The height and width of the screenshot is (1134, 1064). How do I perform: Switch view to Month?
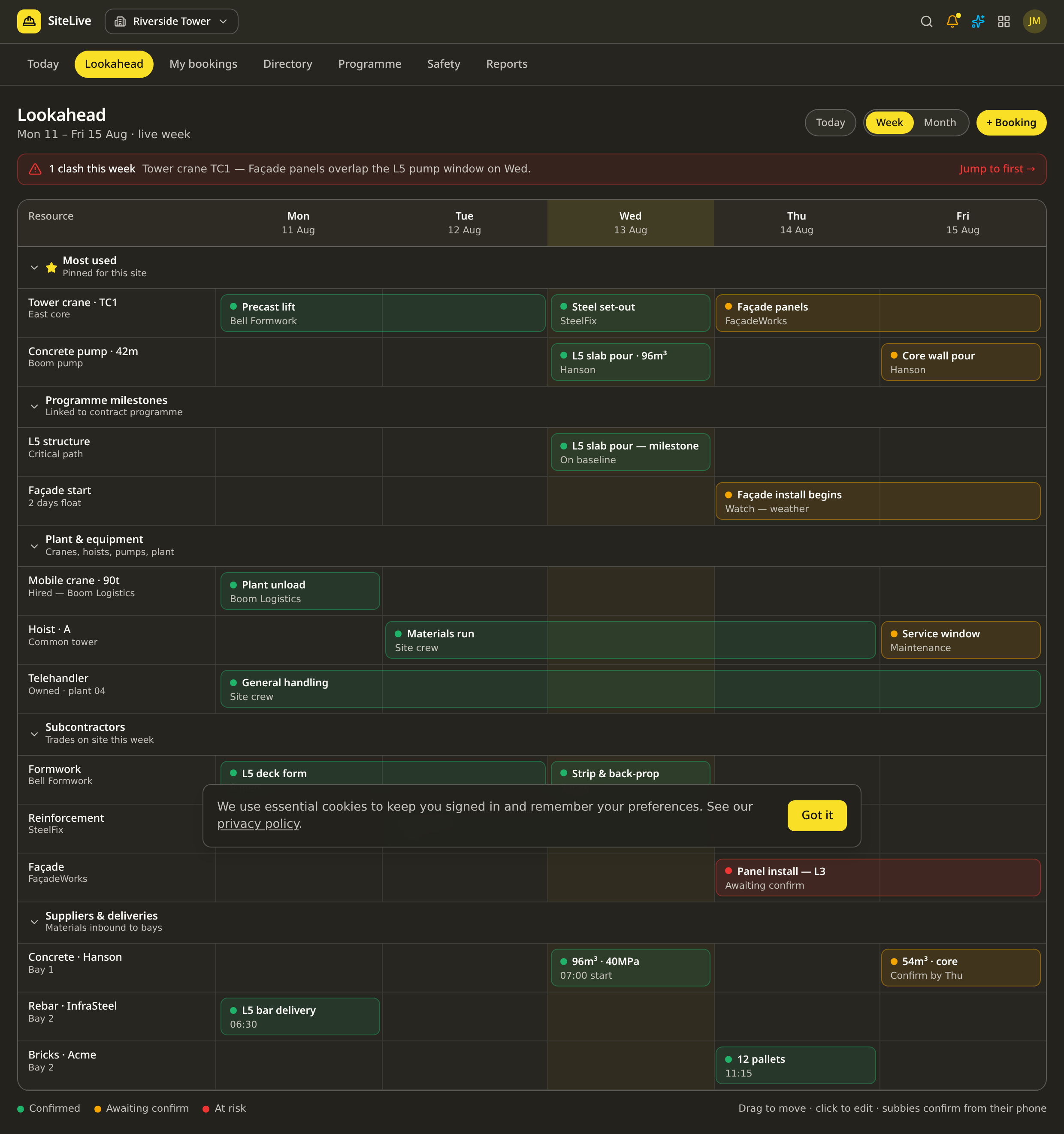940,123
